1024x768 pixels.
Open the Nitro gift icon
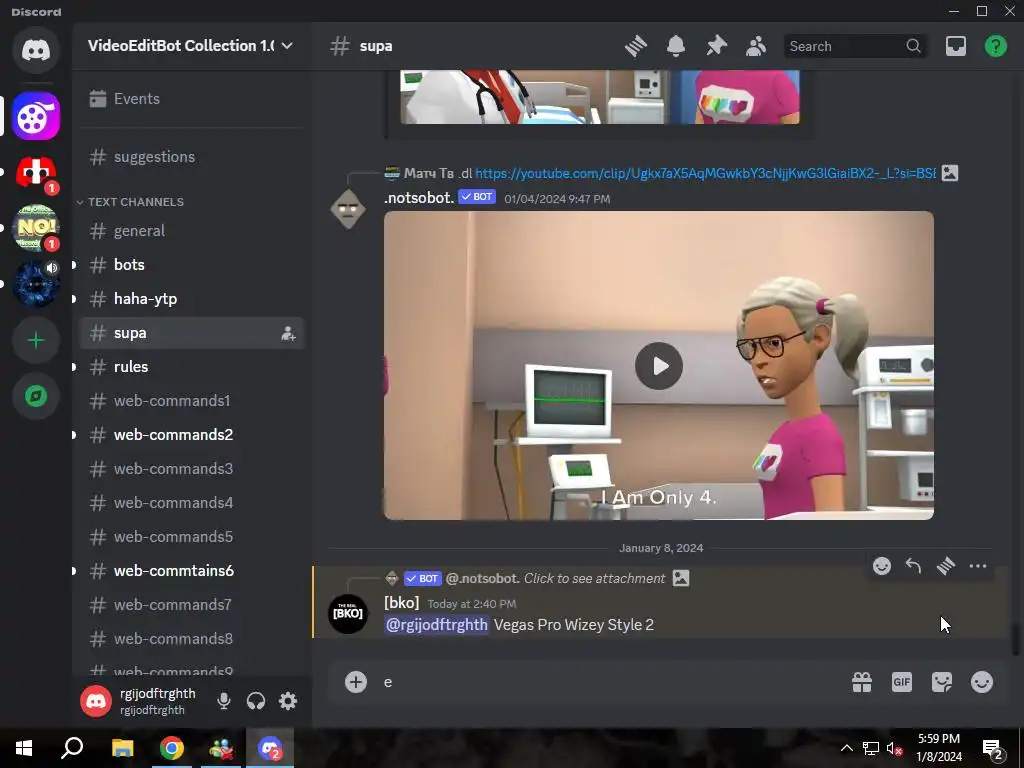point(862,682)
